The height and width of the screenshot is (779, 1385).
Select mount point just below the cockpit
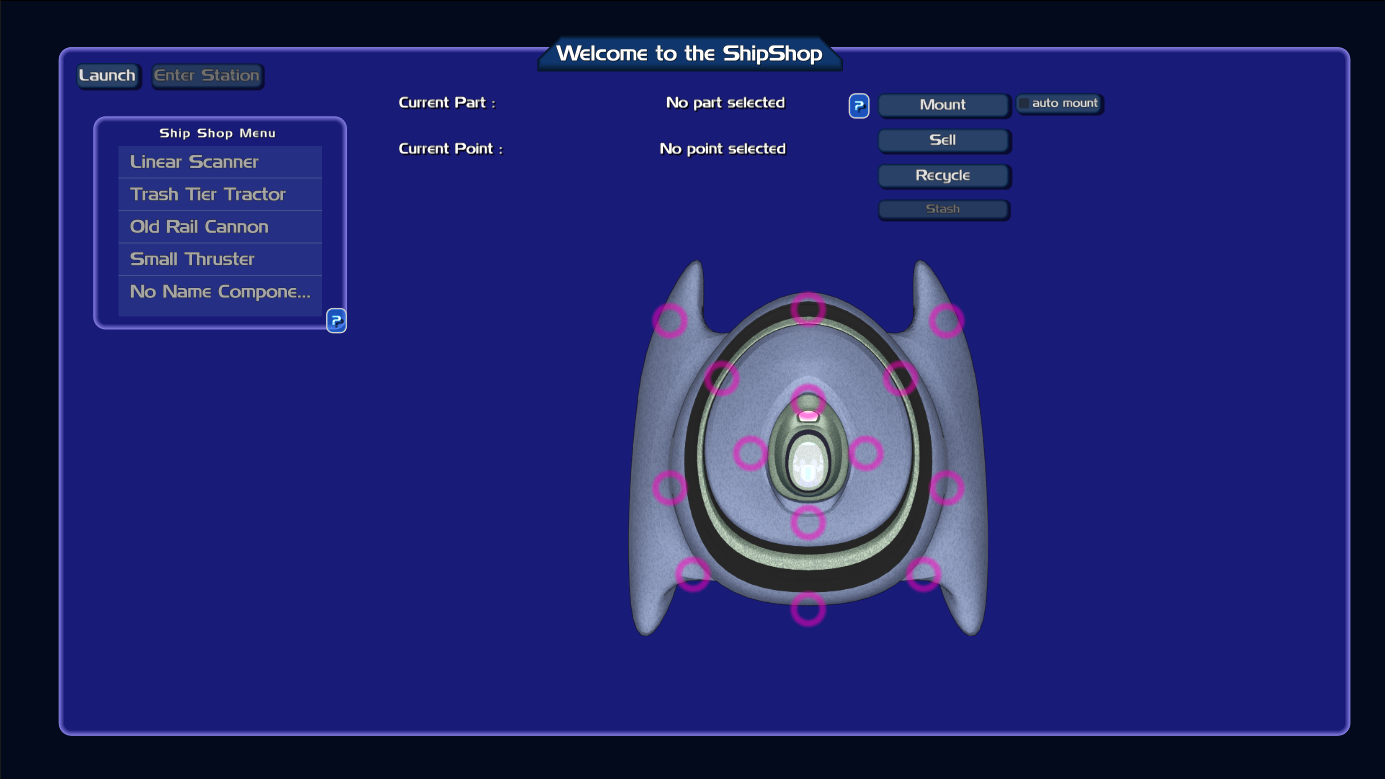(808, 522)
